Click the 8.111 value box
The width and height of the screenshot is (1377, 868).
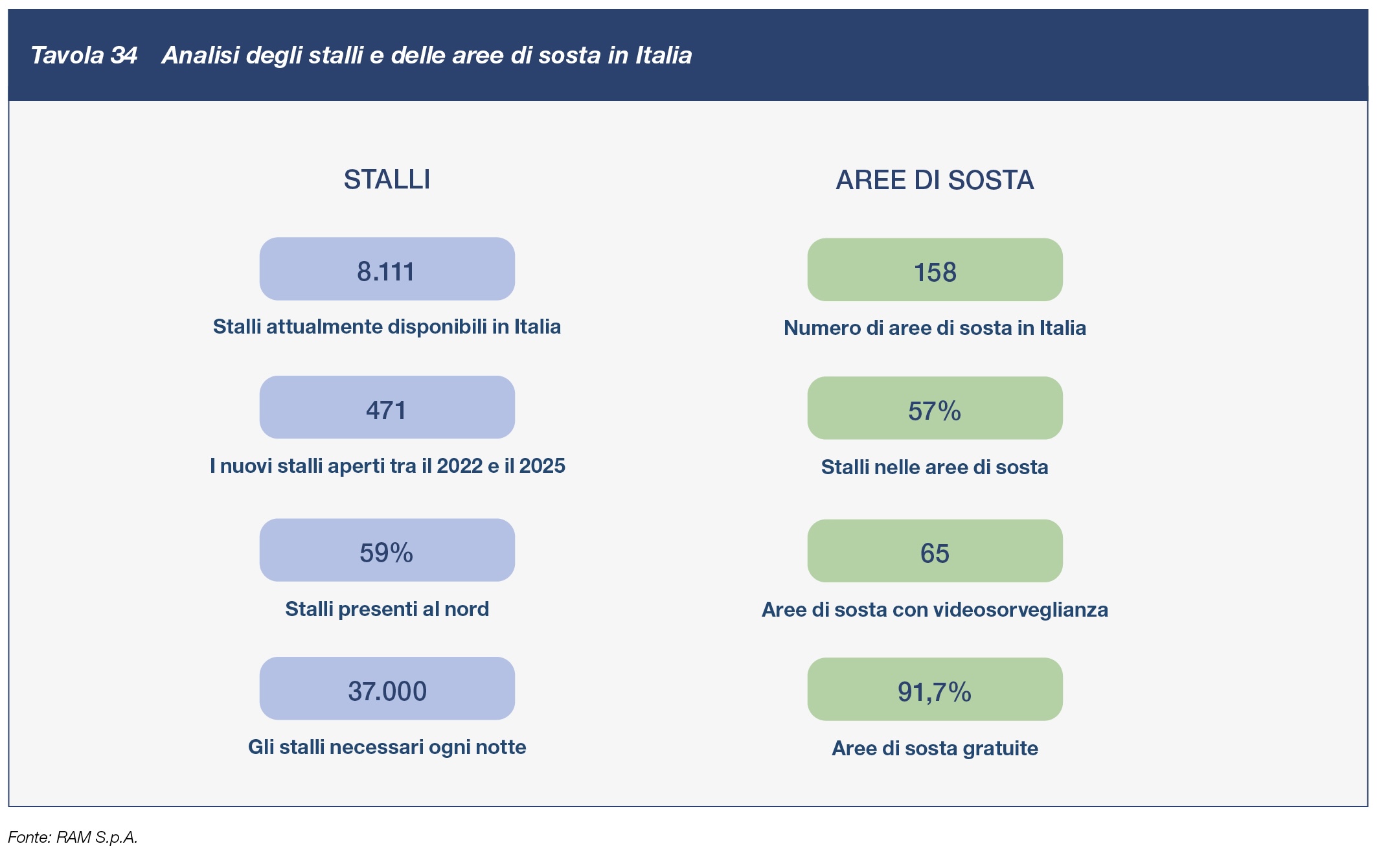(387, 269)
